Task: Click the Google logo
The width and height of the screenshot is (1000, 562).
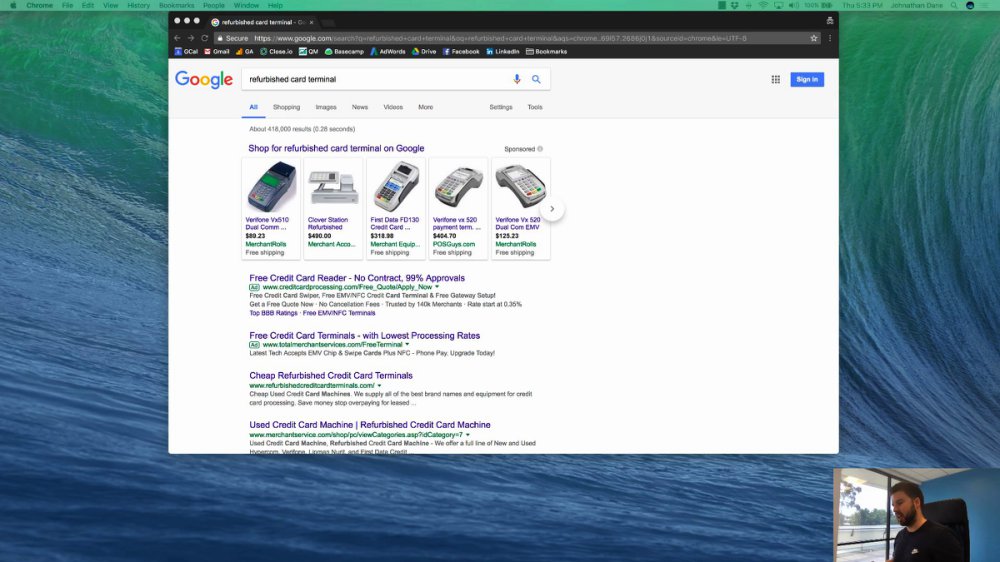Action: [204, 80]
